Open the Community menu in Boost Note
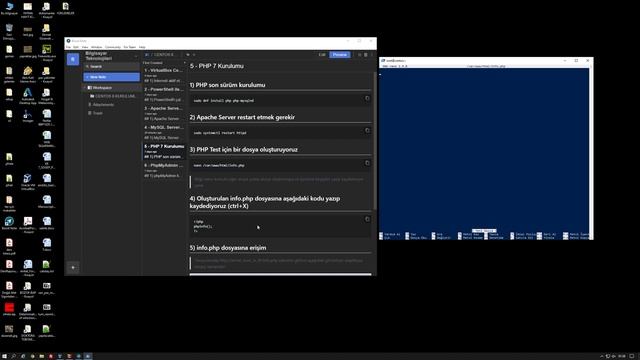Viewport: 640px width, 360px height. [x=113, y=47]
